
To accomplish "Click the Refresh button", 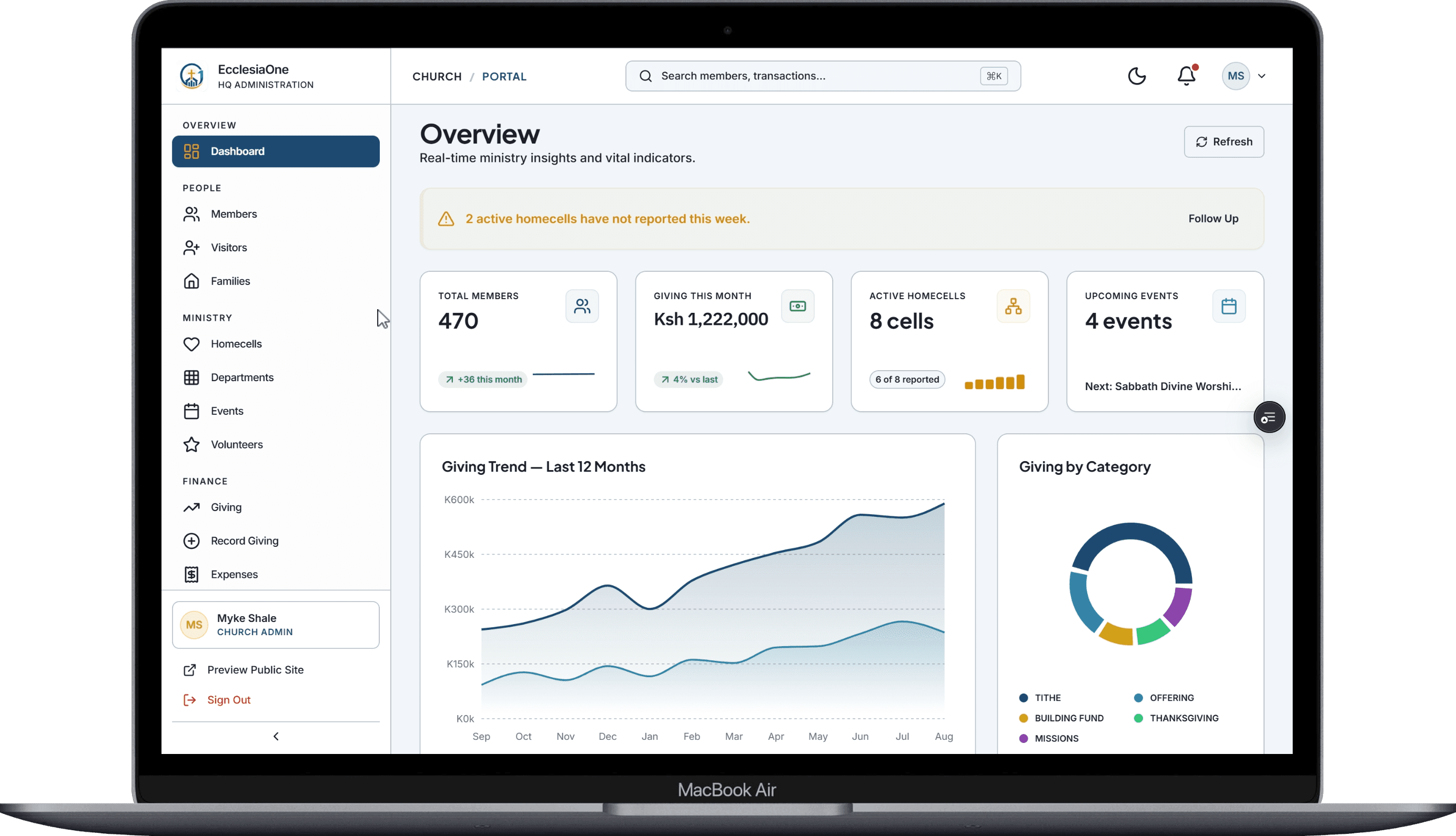I will [1224, 142].
